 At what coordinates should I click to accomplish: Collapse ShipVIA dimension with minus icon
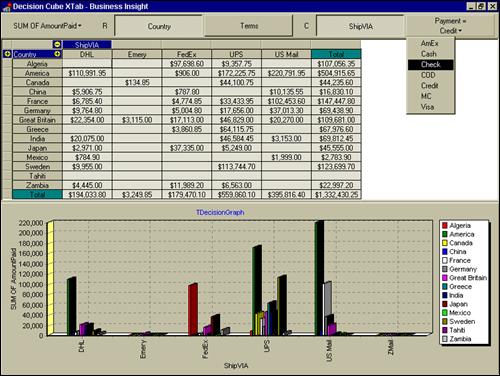57,45
